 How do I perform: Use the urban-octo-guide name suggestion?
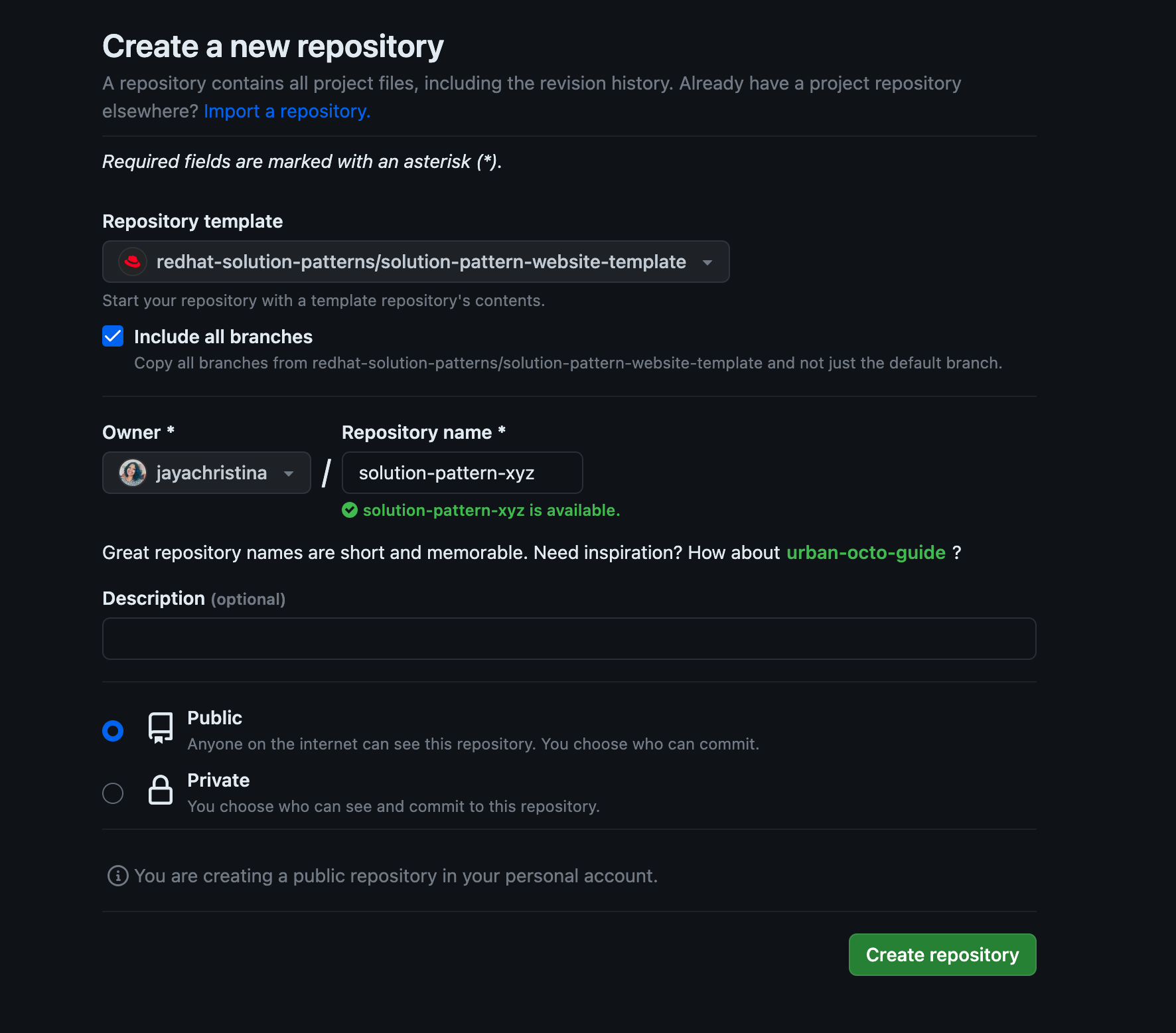(866, 552)
